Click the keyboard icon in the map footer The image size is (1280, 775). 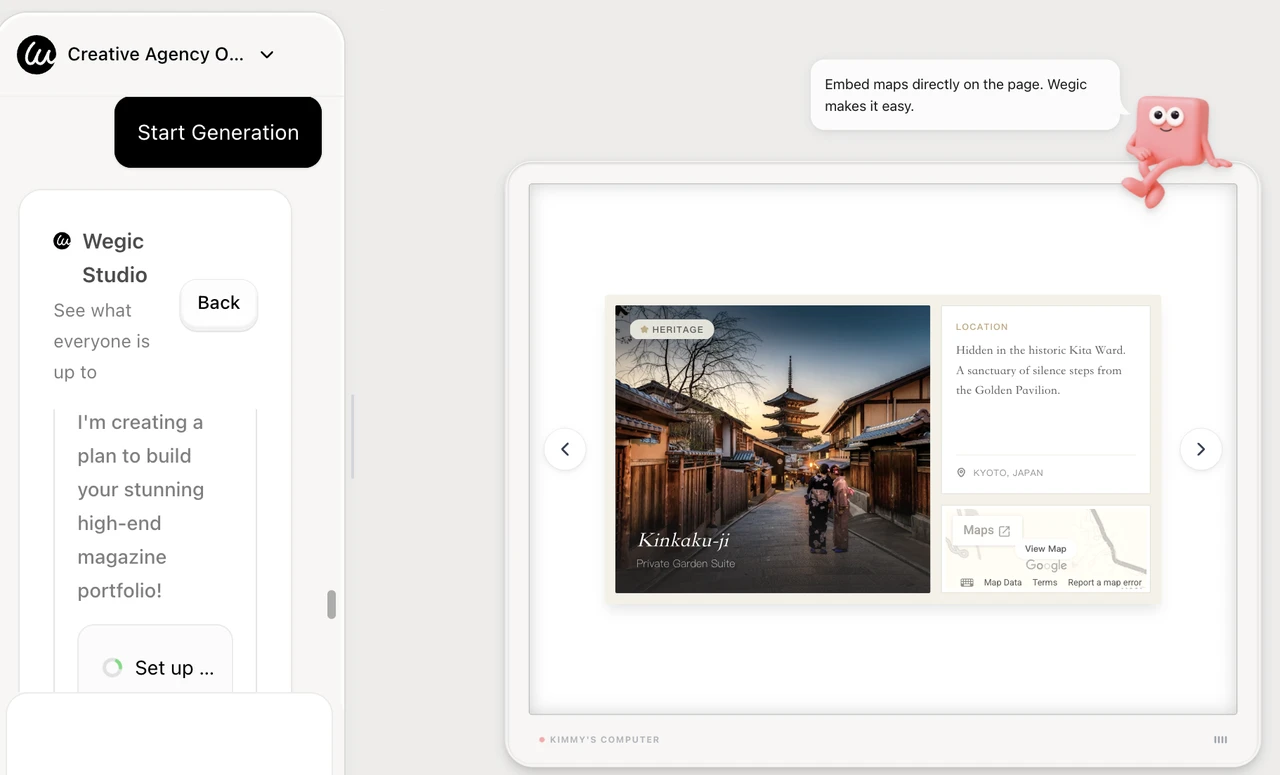click(968, 582)
